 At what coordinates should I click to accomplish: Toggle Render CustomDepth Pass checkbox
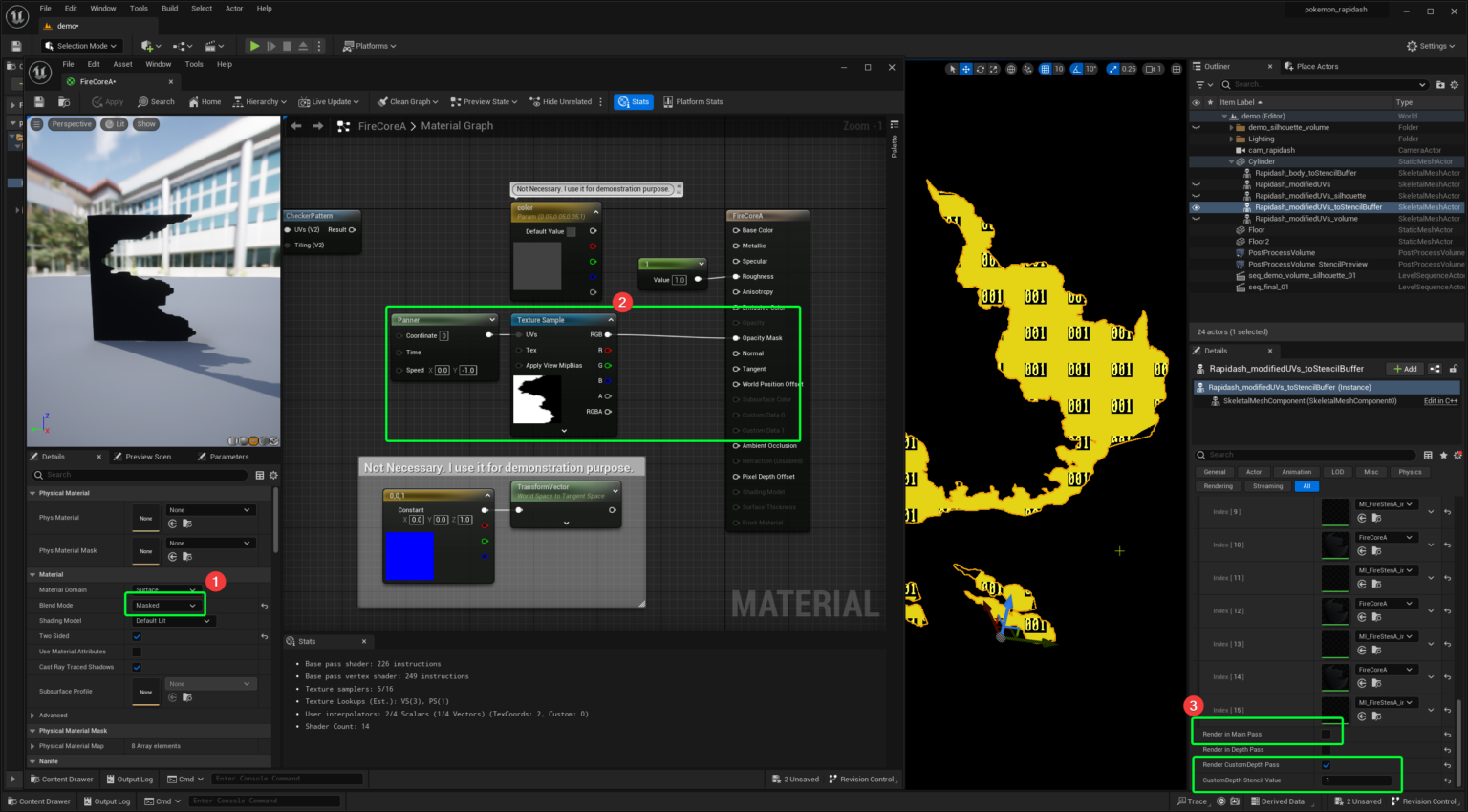[1326, 765]
